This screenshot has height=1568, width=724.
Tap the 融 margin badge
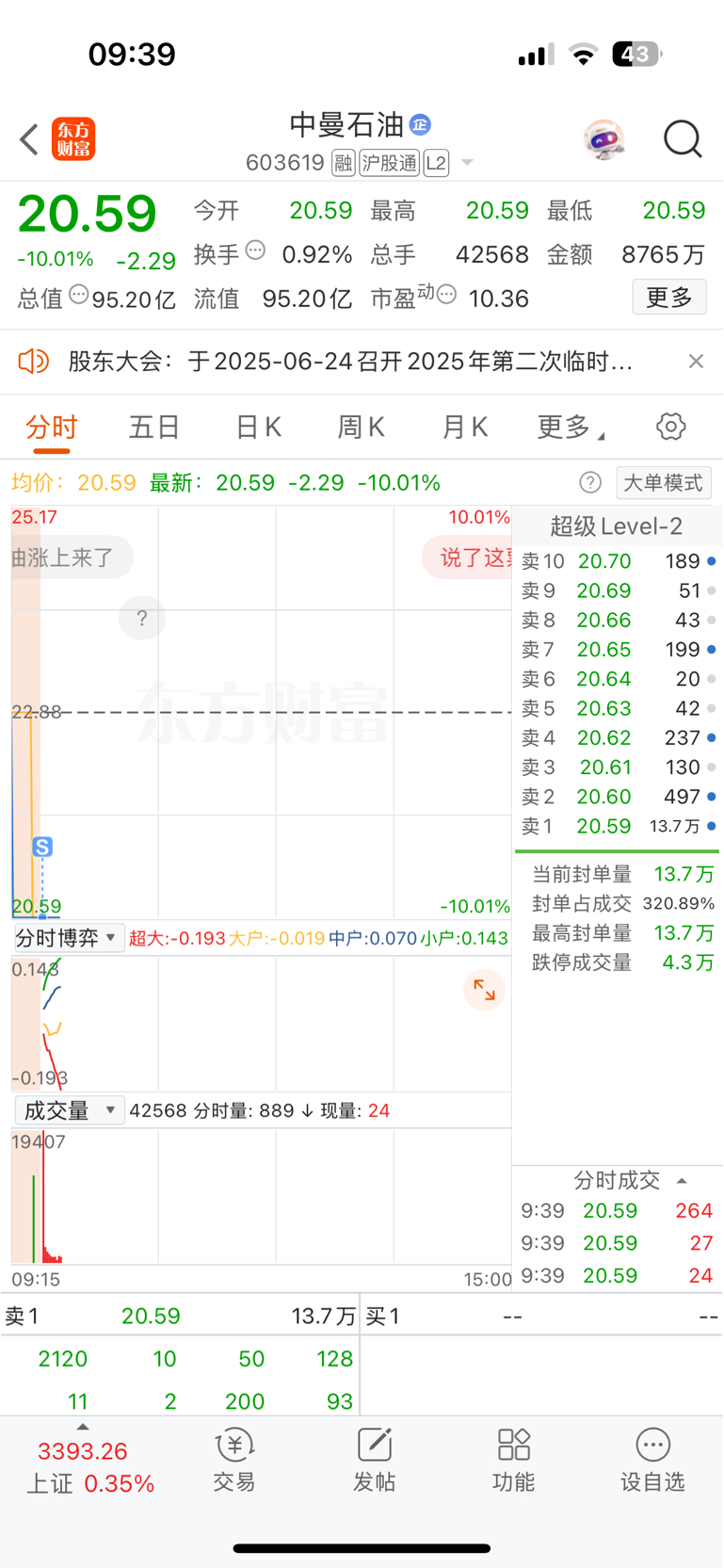click(x=344, y=163)
